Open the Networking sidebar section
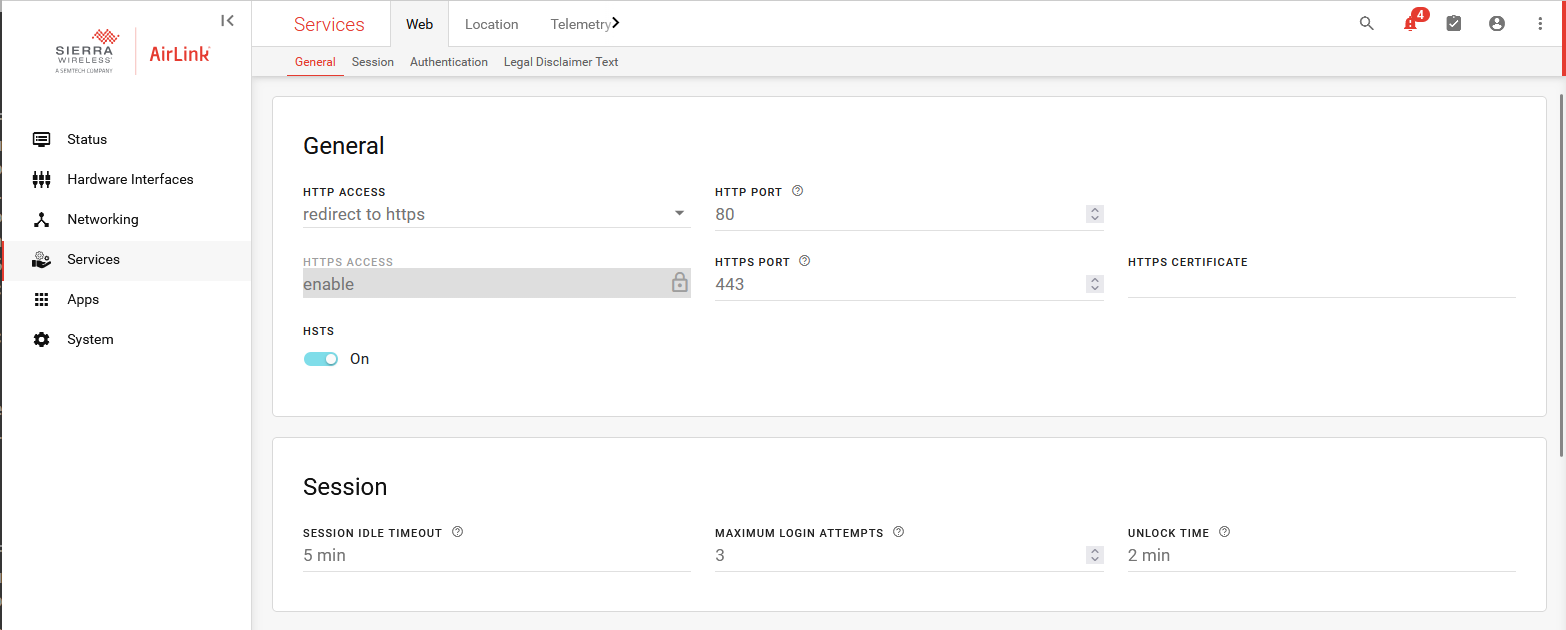1566x630 pixels. [x=102, y=219]
